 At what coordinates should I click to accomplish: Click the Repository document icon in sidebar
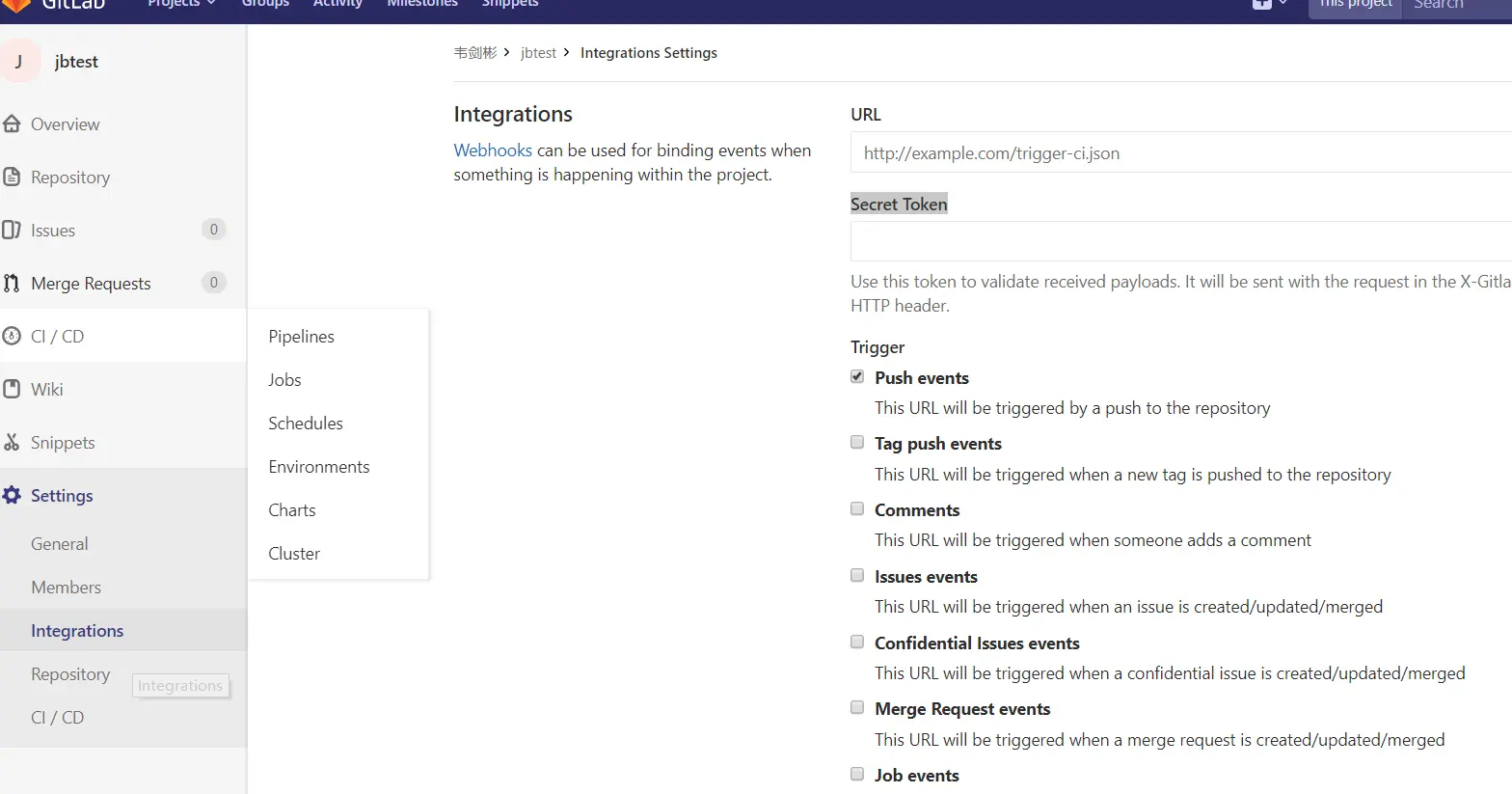(12, 178)
